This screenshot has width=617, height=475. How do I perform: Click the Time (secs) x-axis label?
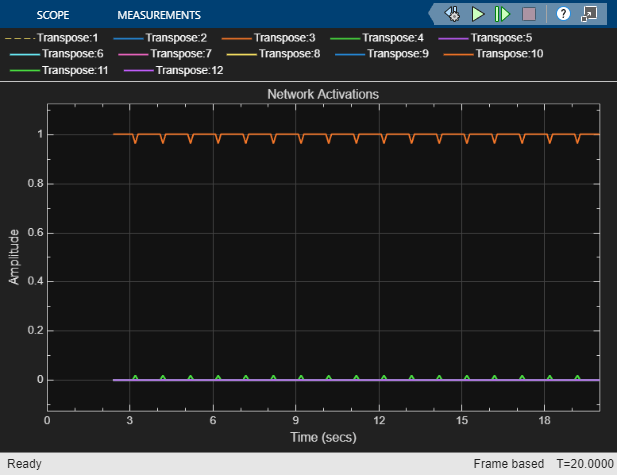322,436
